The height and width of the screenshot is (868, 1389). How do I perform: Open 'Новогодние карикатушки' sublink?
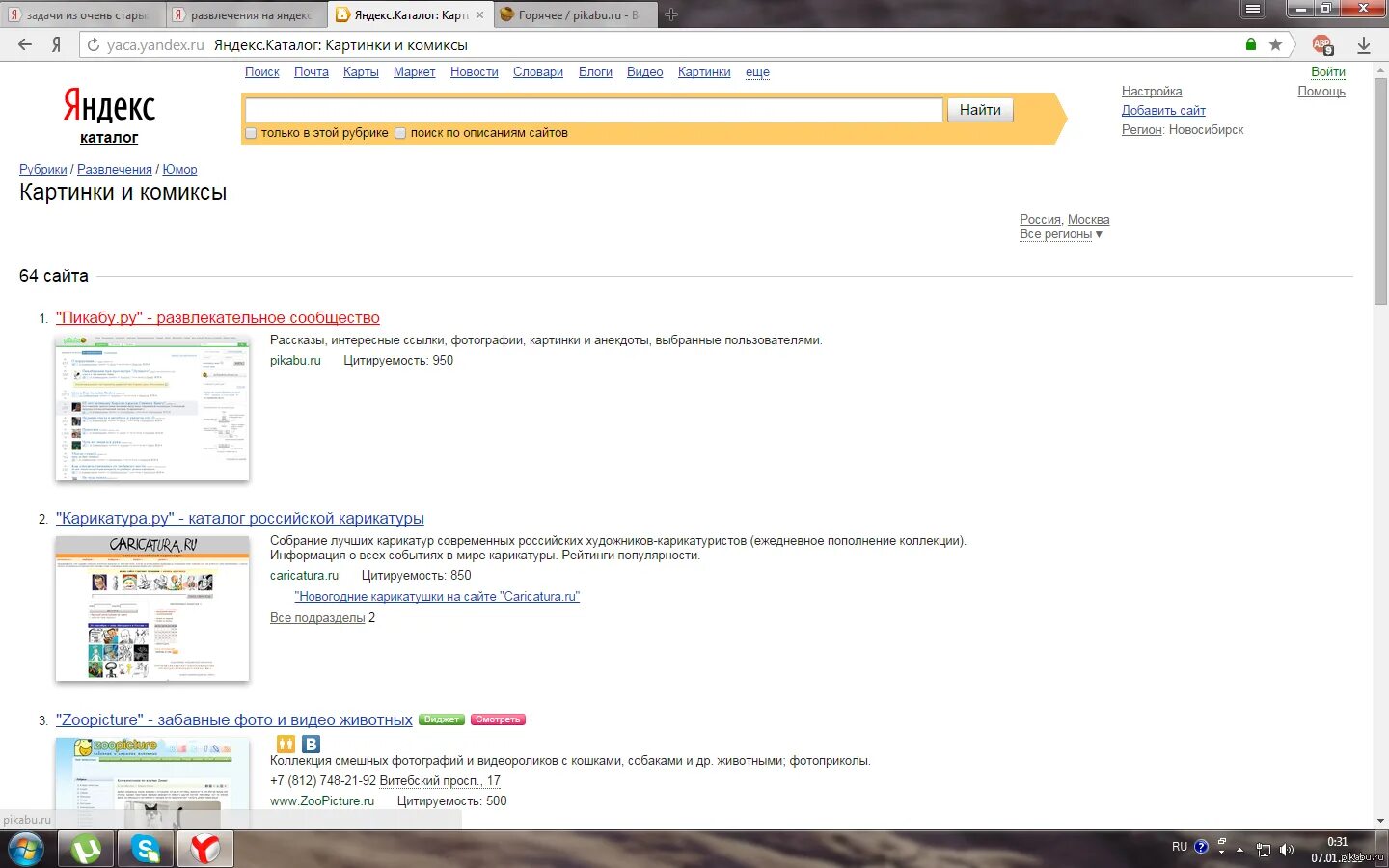(x=437, y=597)
